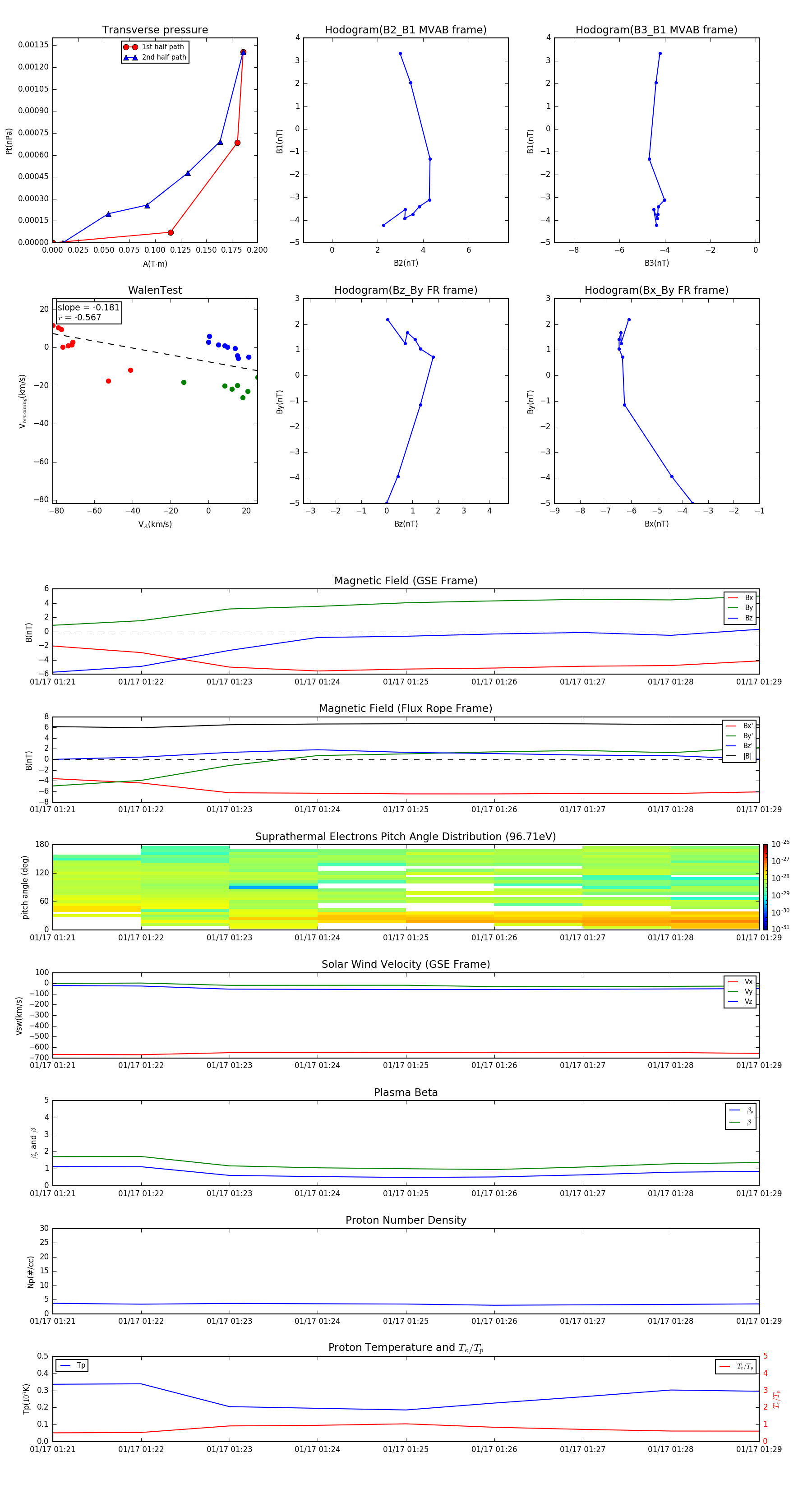The width and height of the screenshot is (812, 1489).
Task: Select the "slope = -0.181" annotation text
Action: (x=88, y=308)
